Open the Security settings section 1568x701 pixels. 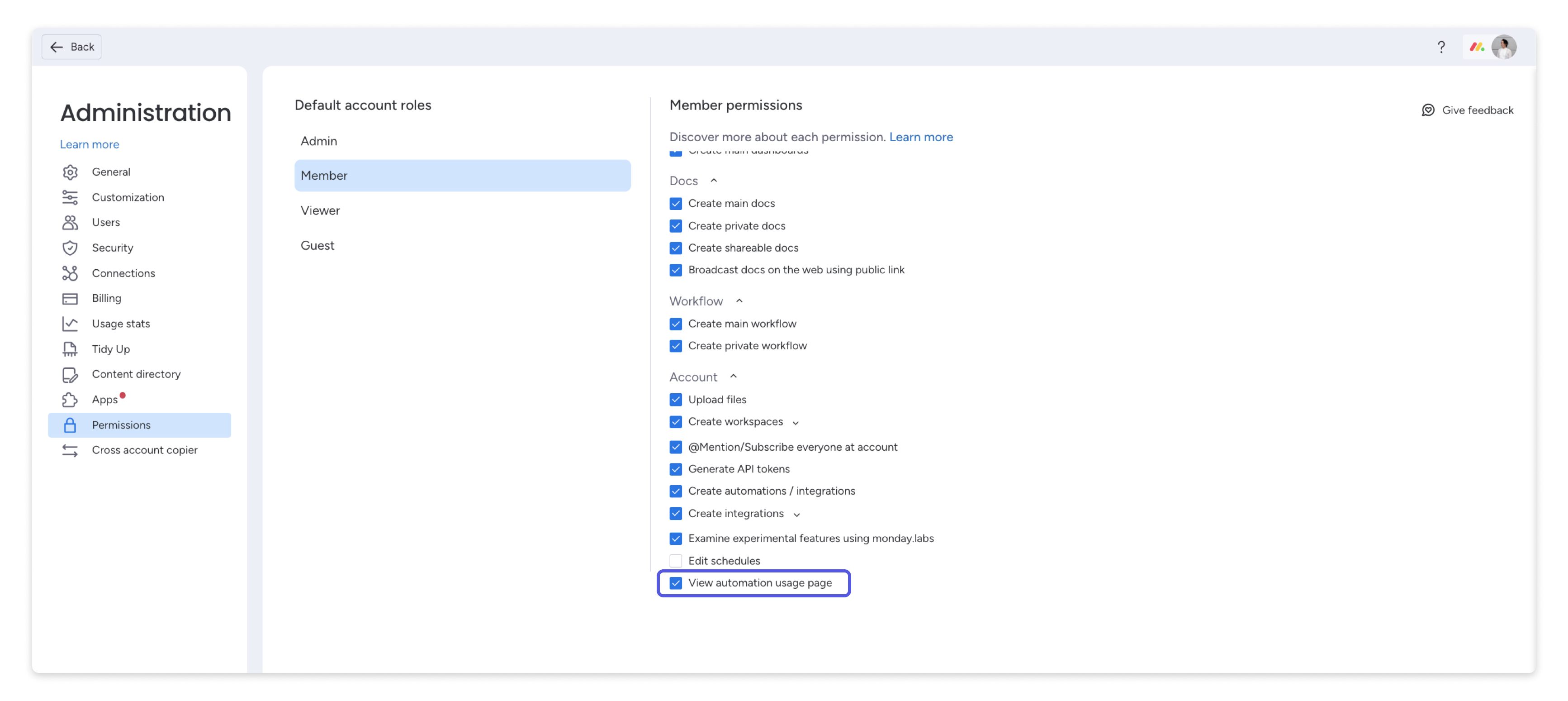(113, 248)
